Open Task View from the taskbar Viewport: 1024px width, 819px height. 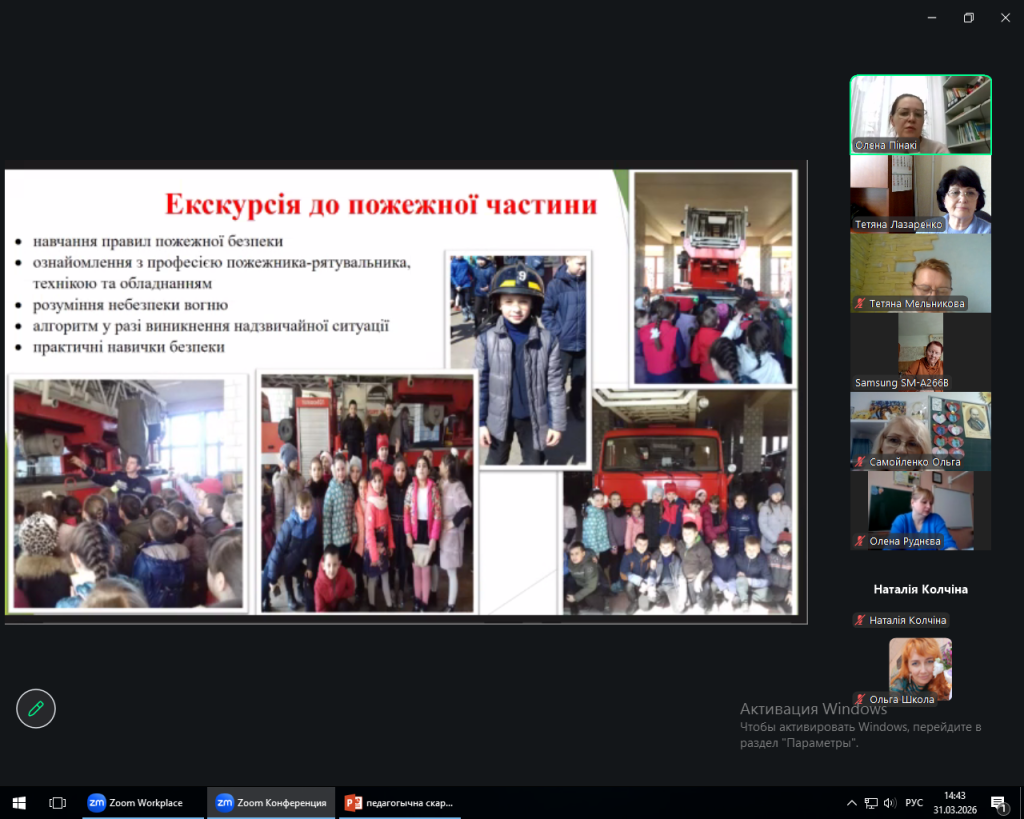(x=57, y=802)
